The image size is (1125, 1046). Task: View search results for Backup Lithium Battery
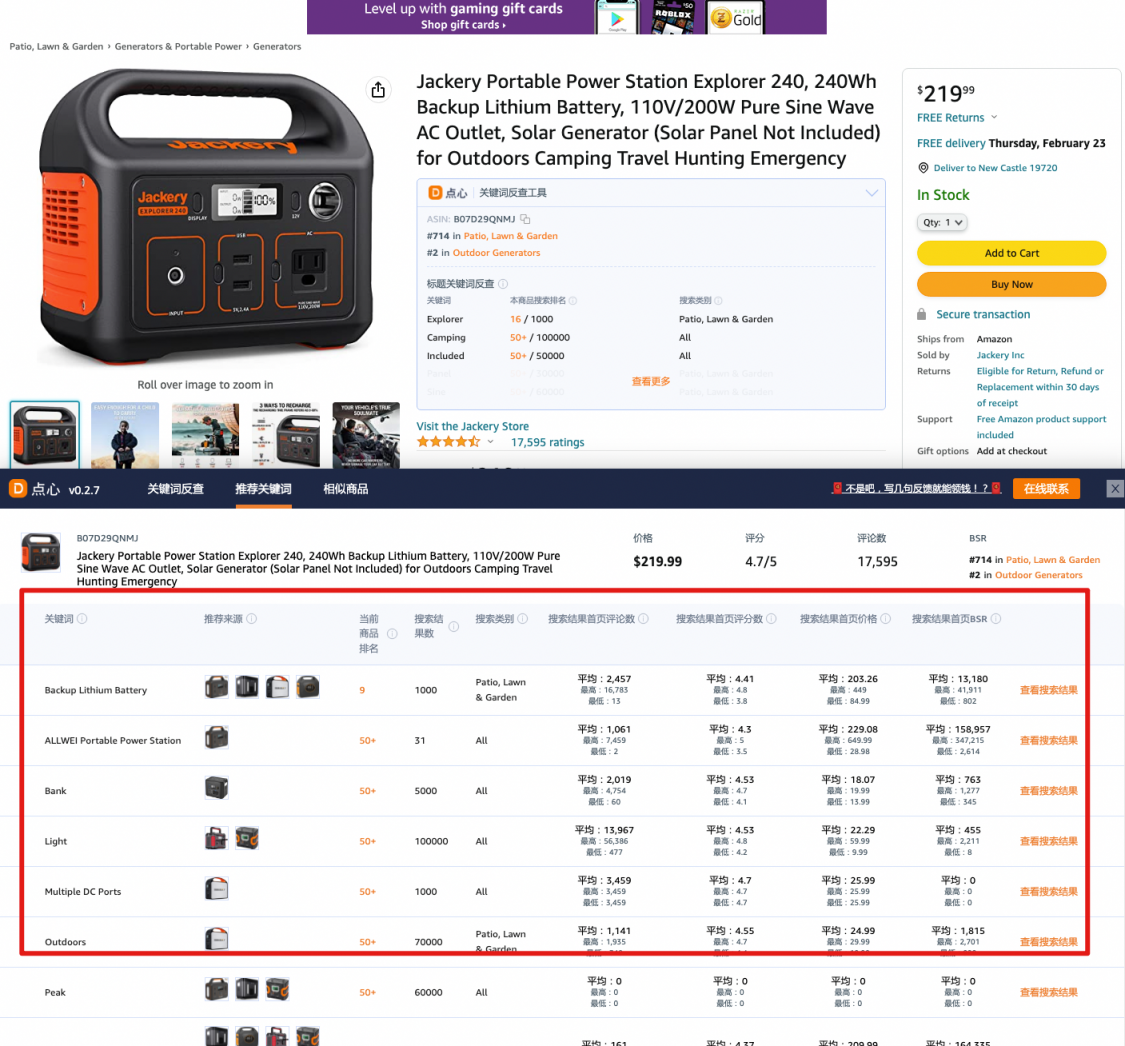[x=1048, y=690]
